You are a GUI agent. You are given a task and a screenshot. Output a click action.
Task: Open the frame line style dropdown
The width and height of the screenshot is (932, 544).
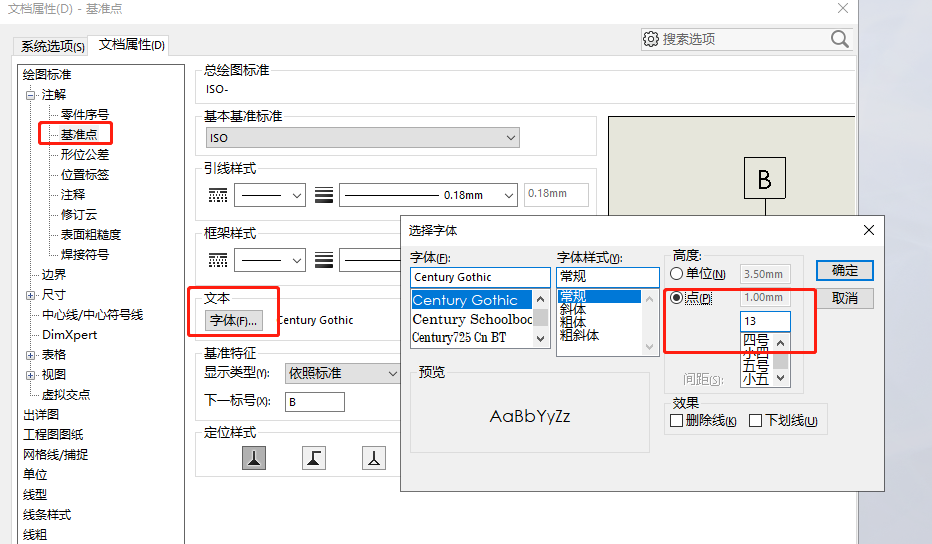point(270,260)
